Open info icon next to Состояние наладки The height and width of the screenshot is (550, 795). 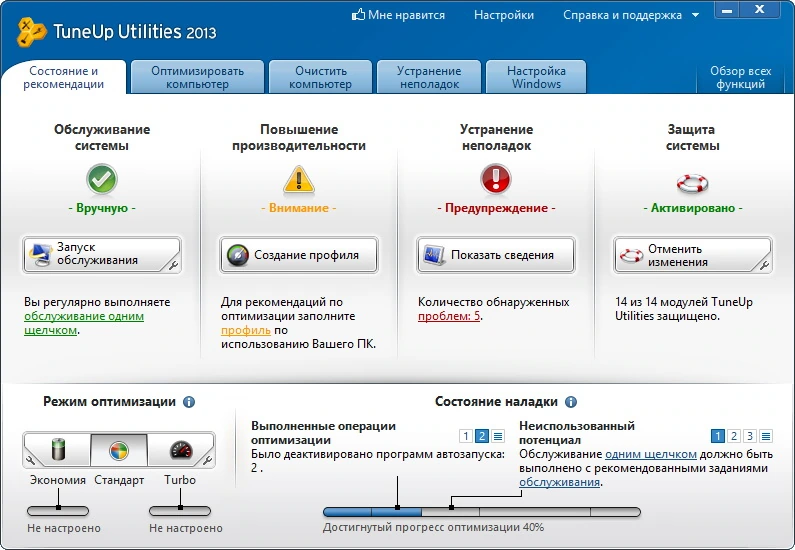571,402
